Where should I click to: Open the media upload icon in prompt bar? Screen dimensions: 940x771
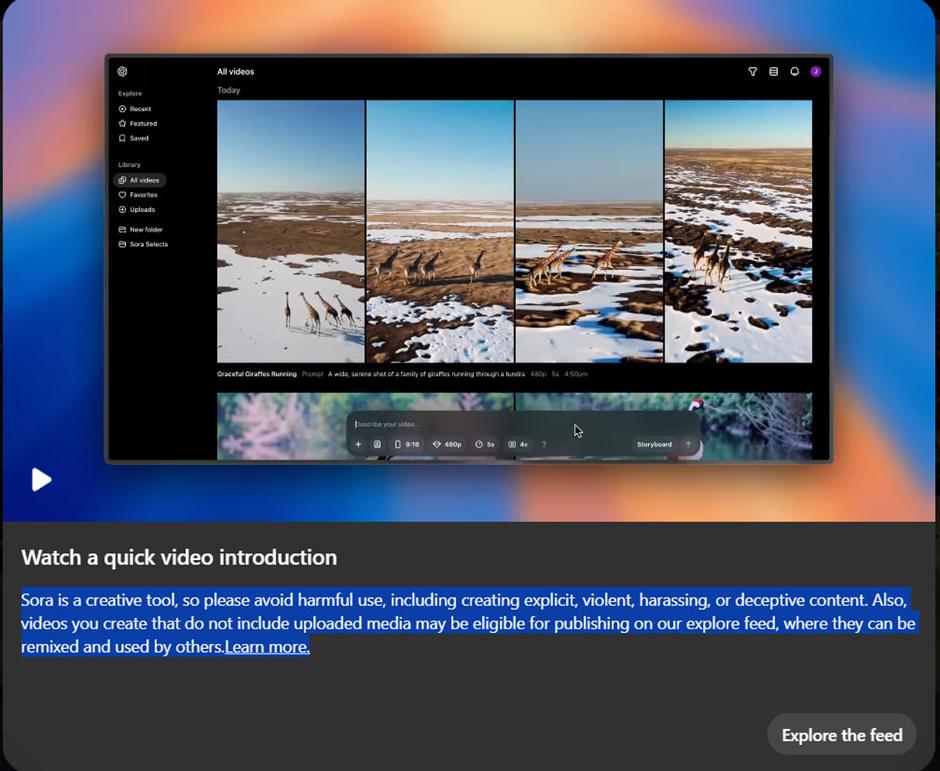(x=378, y=444)
